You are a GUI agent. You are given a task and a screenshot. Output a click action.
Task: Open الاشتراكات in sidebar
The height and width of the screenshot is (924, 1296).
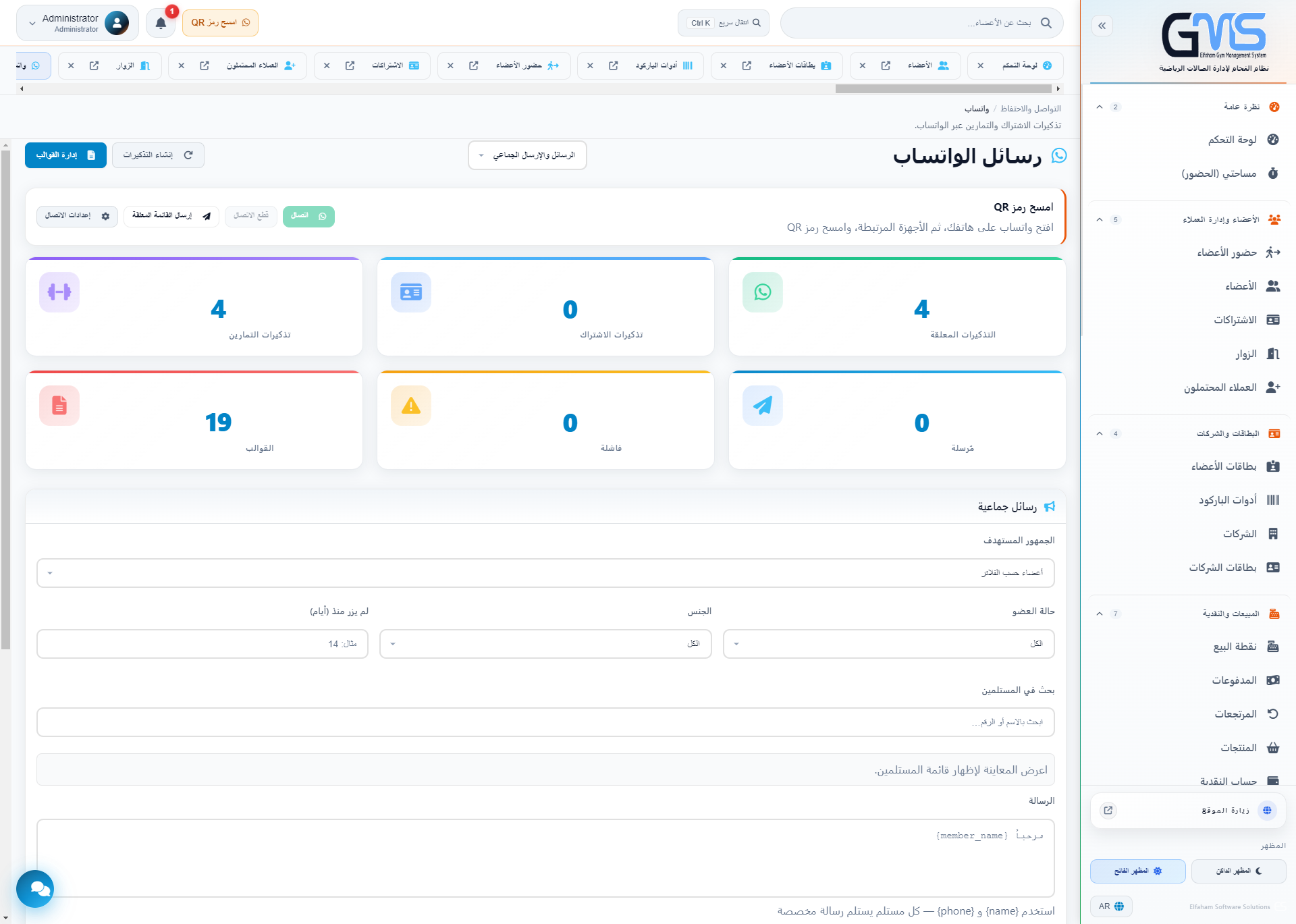click(x=1189, y=320)
